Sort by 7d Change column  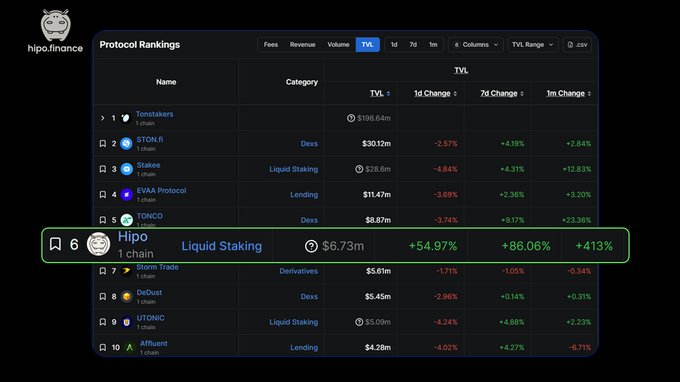click(x=502, y=94)
